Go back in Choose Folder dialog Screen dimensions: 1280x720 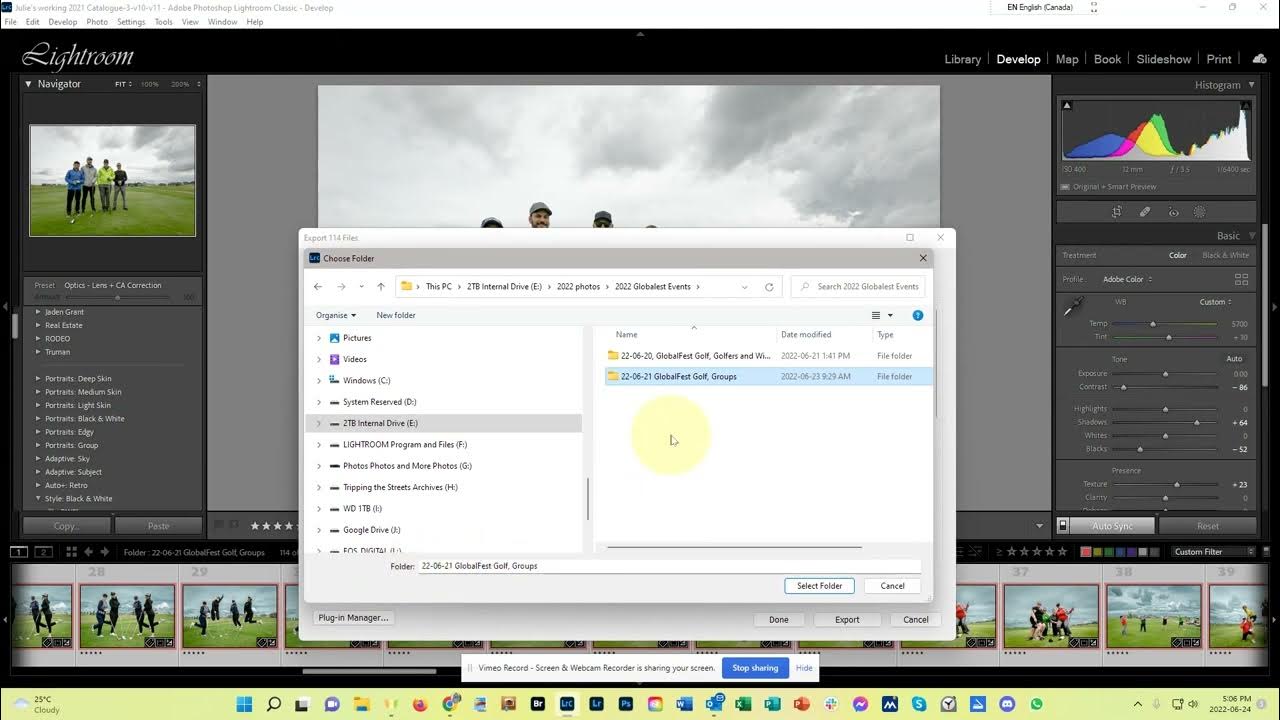[318, 287]
